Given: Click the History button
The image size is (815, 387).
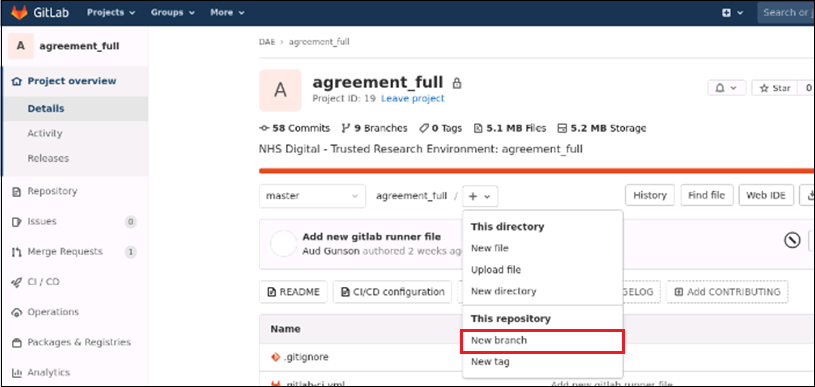Looking at the screenshot, I should [x=650, y=195].
